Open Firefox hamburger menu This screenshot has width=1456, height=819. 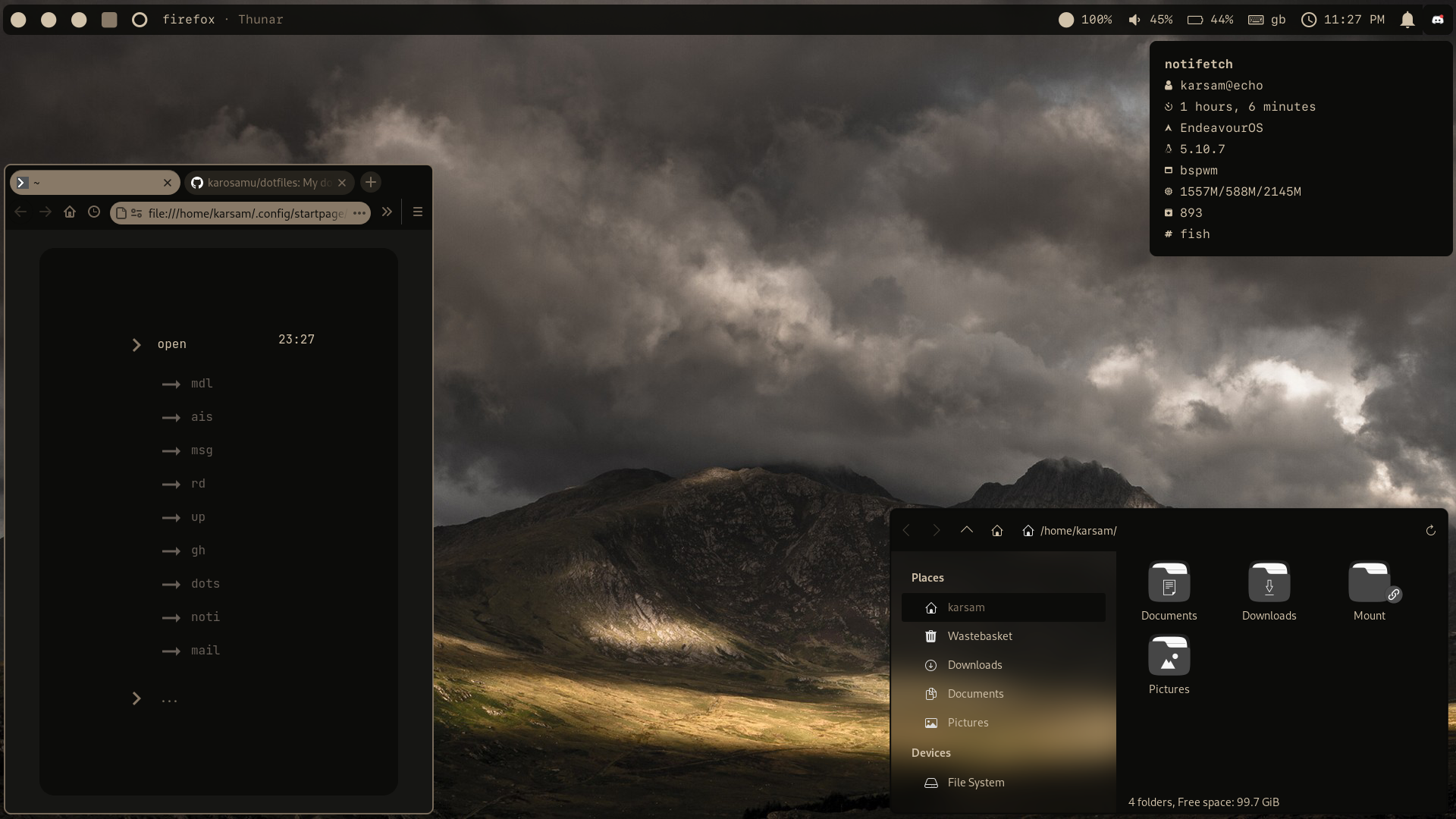pyautogui.click(x=417, y=212)
